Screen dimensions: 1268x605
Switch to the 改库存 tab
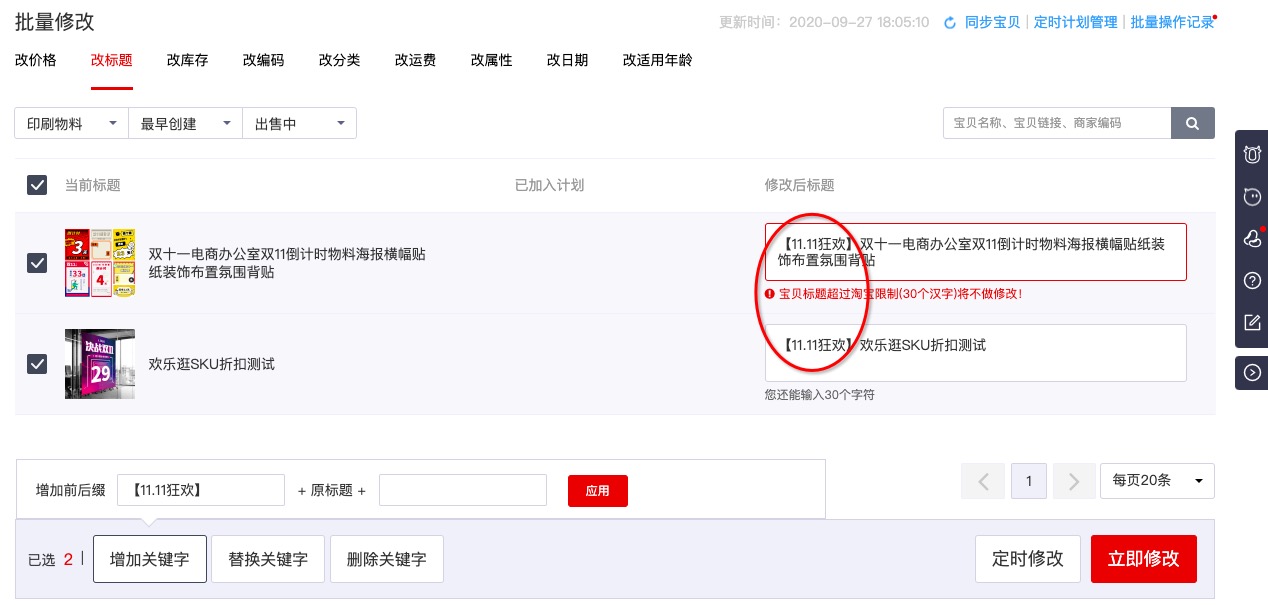pyautogui.click(x=188, y=60)
